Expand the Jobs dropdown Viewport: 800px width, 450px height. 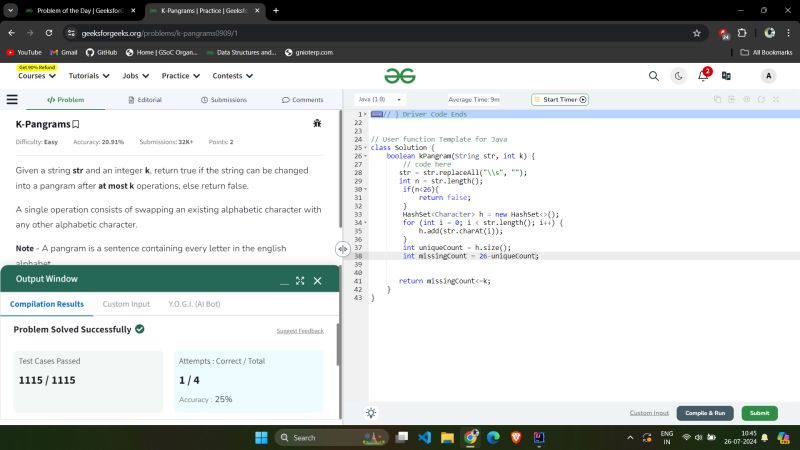[x=136, y=76]
